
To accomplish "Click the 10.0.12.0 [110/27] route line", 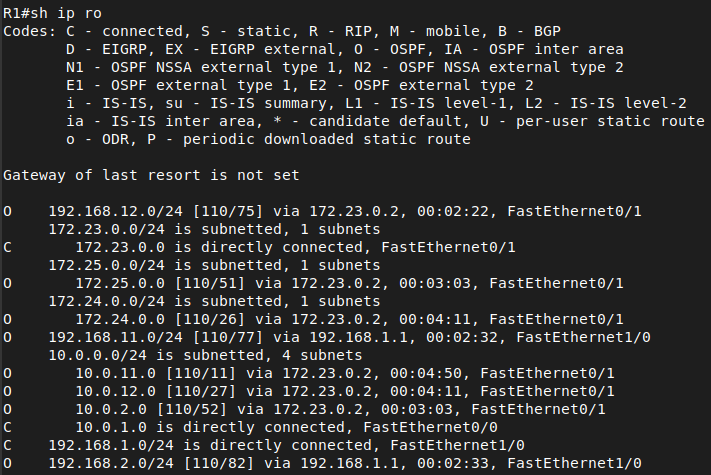I will pos(309,391).
